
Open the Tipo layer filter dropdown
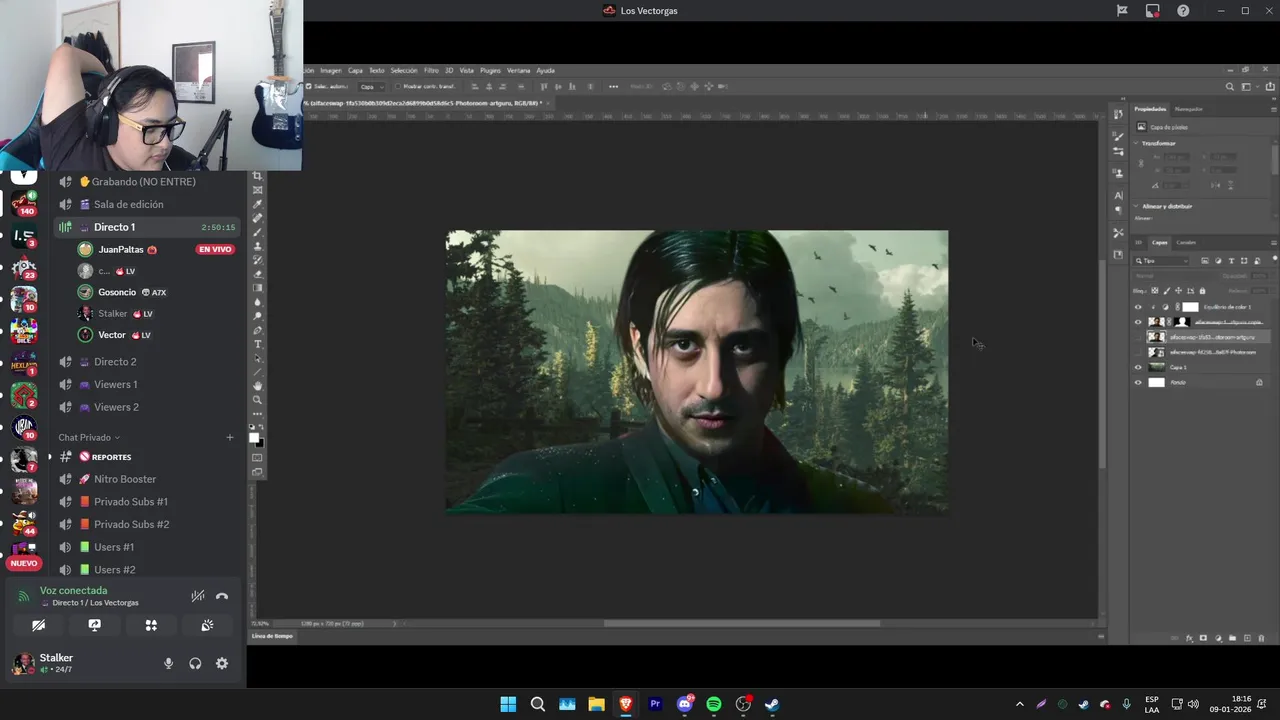click(1162, 261)
